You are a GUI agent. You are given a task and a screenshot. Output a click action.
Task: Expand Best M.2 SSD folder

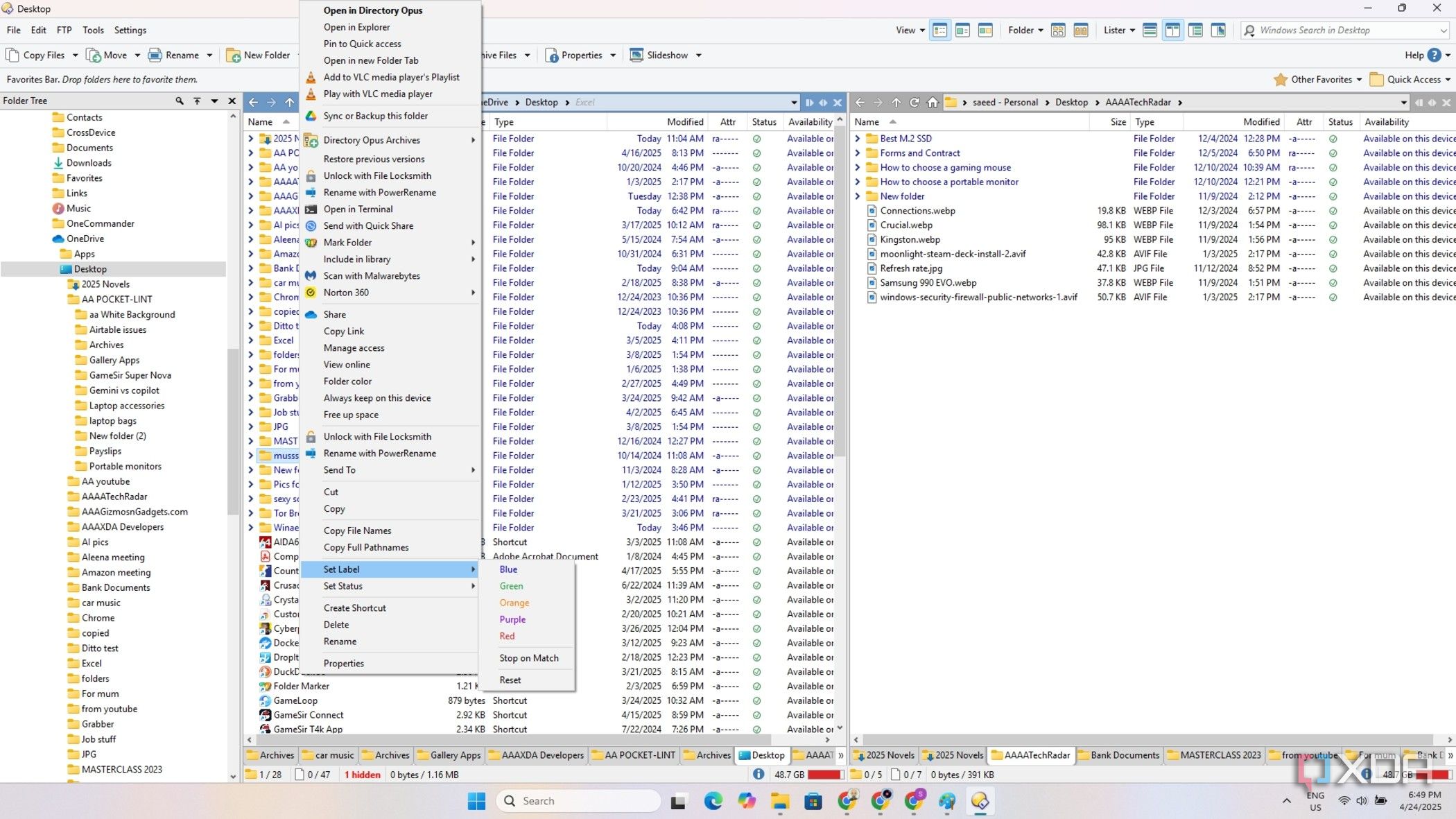coord(858,139)
